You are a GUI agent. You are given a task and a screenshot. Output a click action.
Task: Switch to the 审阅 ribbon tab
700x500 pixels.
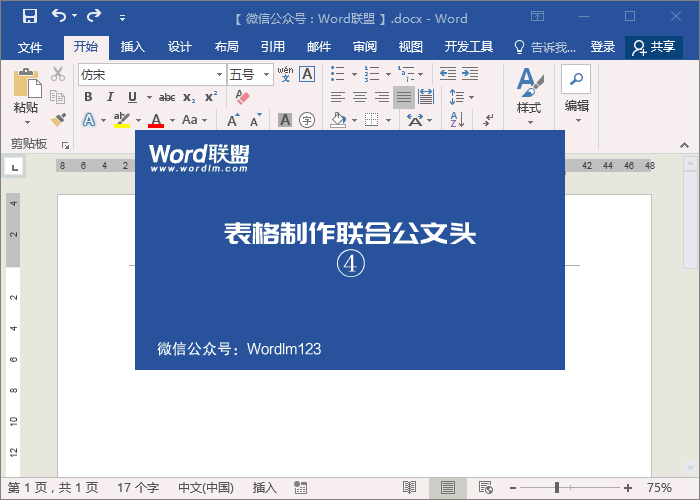point(365,46)
